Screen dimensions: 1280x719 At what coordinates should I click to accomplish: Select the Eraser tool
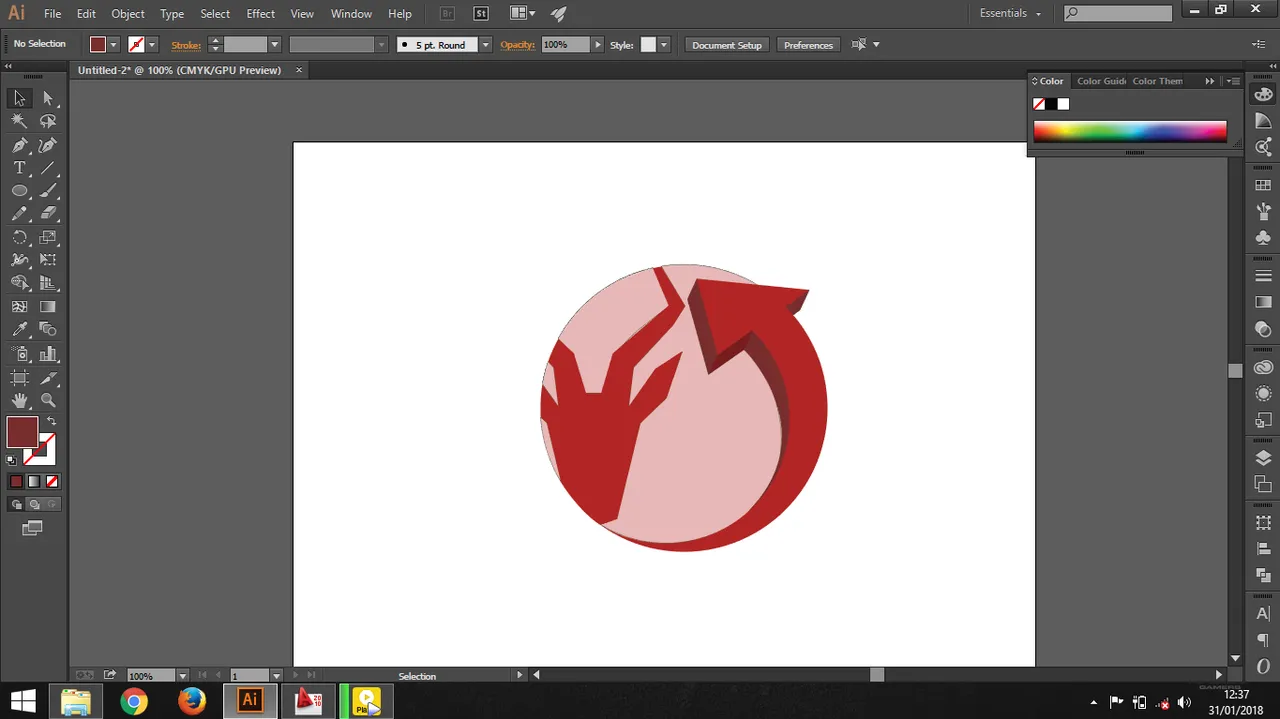click(x=48, y=214)
